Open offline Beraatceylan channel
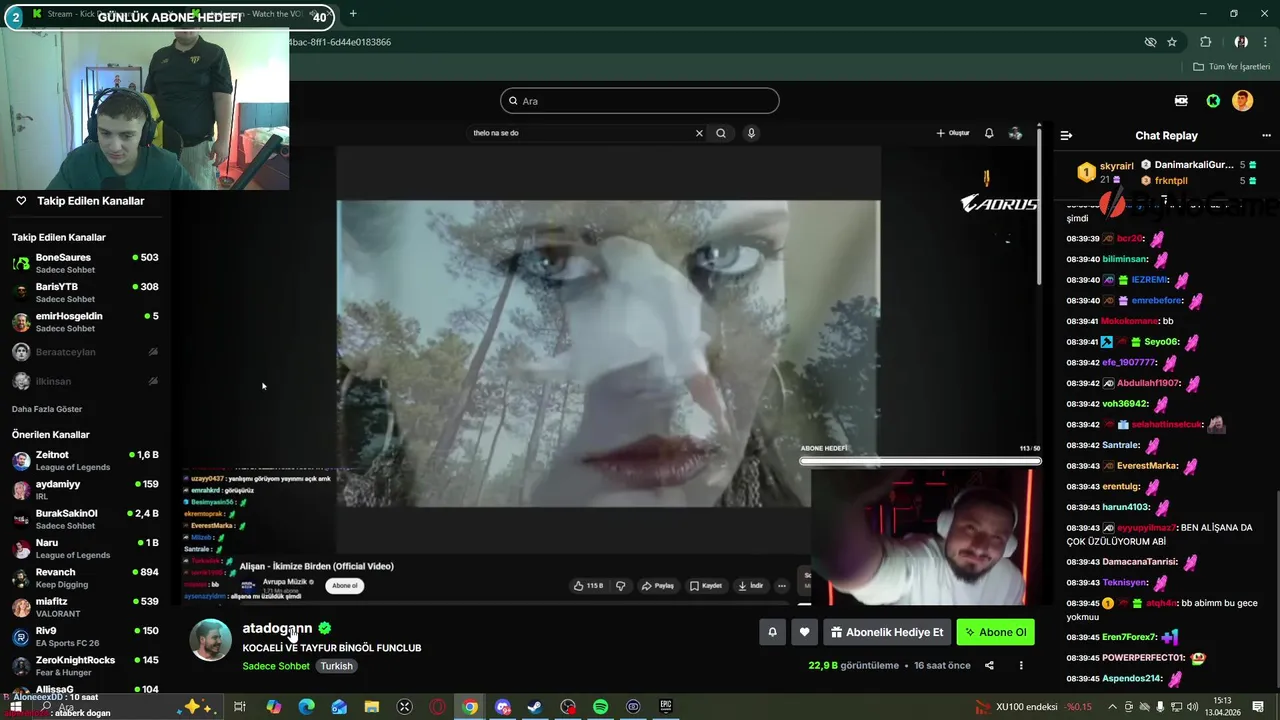This screenshot has height=720, width=1280. point(85,352)
